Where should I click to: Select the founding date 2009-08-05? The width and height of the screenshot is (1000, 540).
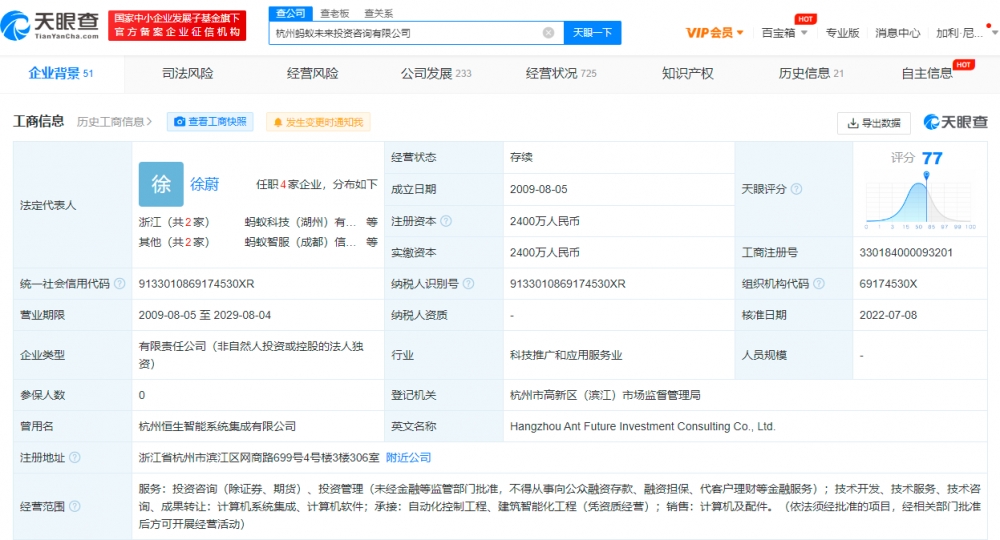pyautogui.click(x=538, y=189)
